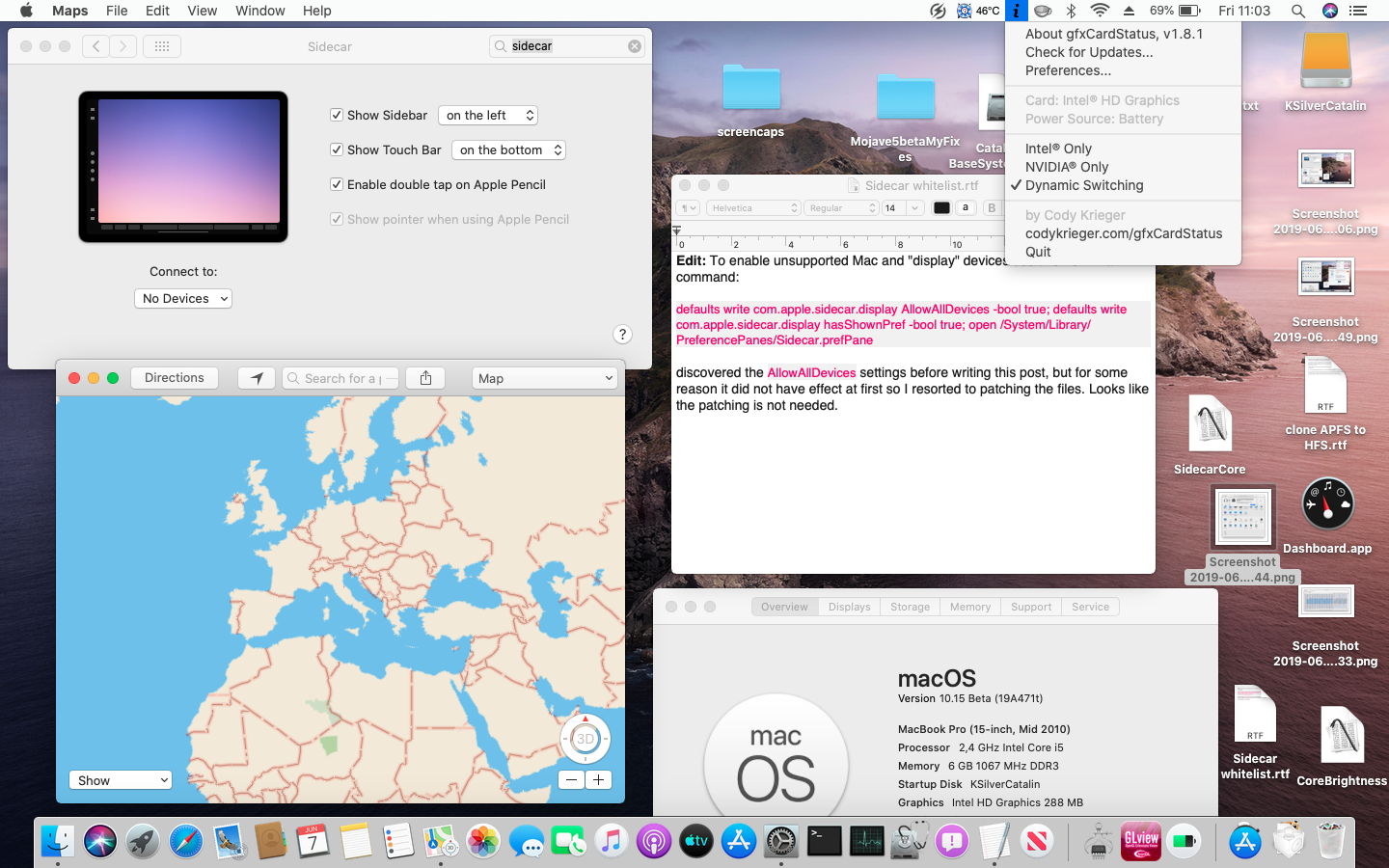Click Check for Updates... menu item
The image size is (1389, 868).
coord(1089,52)
